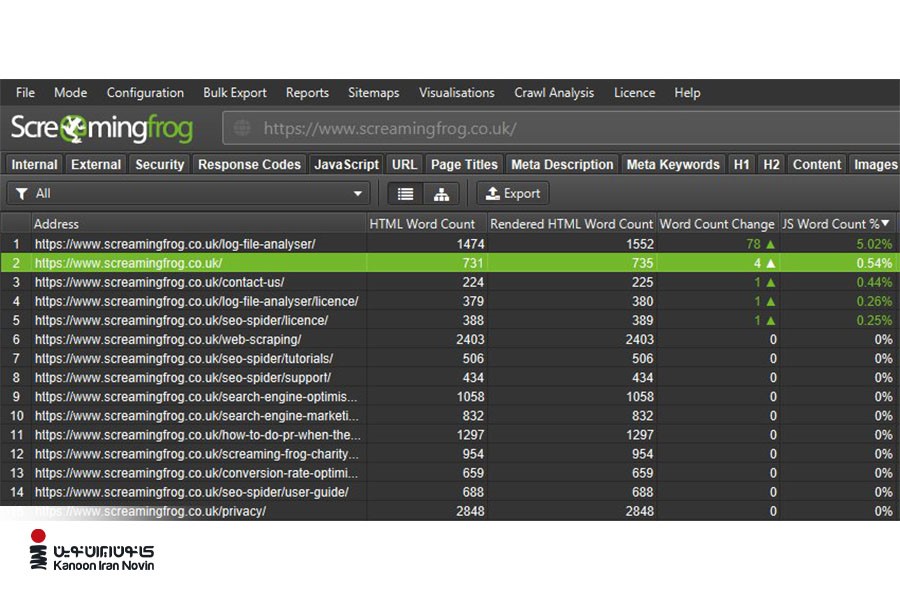The width and height of the screenshot is (900, 600).
Task: Select the Meta Description tab
Action: tap(562, 165)
